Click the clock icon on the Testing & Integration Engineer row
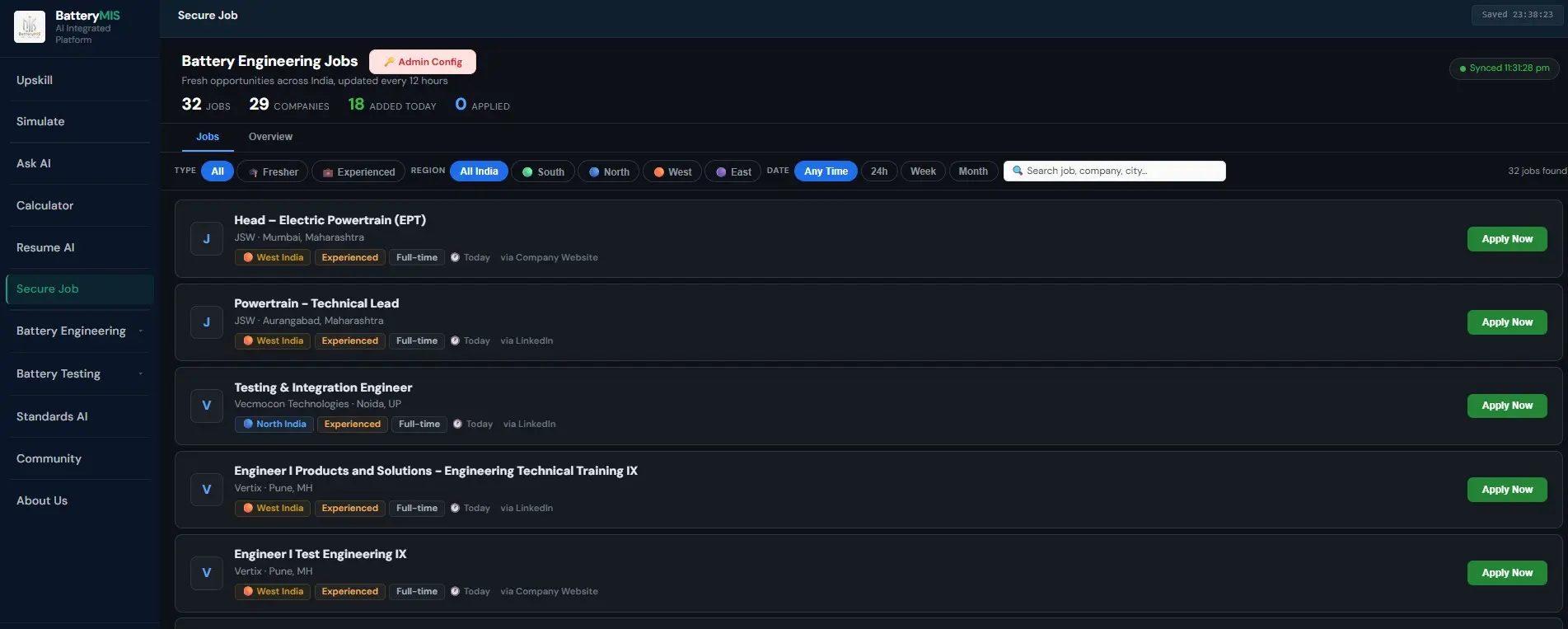 pyautogui.click(x=457, y=424)
